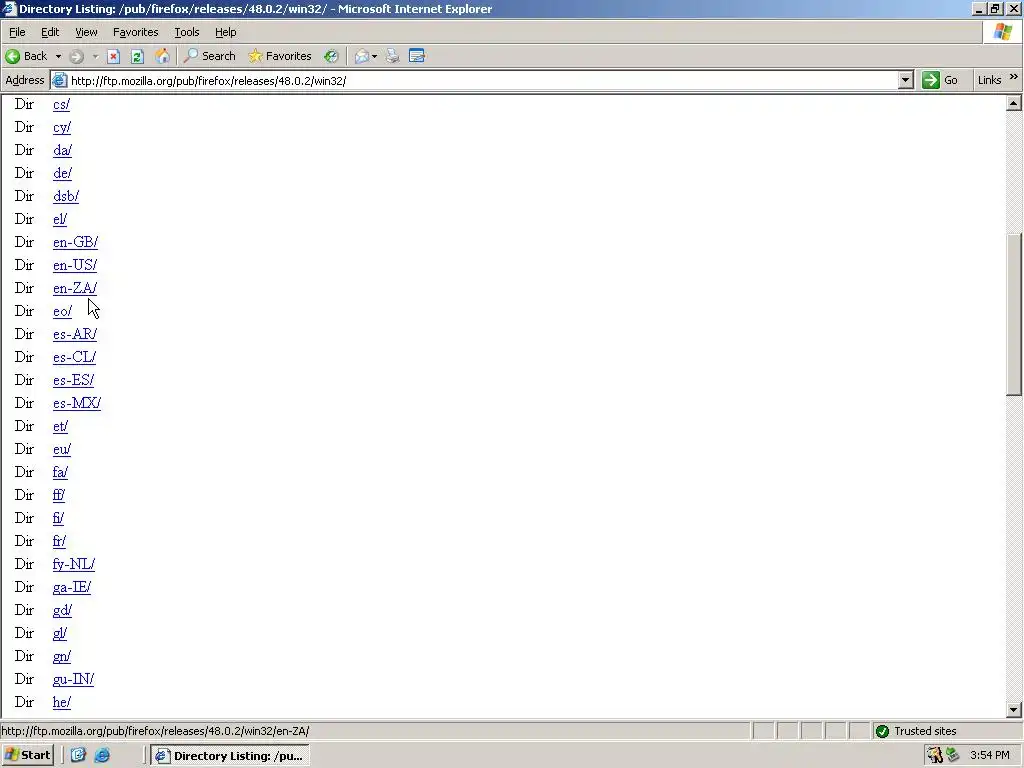Stop page loading with the Stop icon
The height and width of the screenshot is (768, 1024).
(x=114, y=56)
